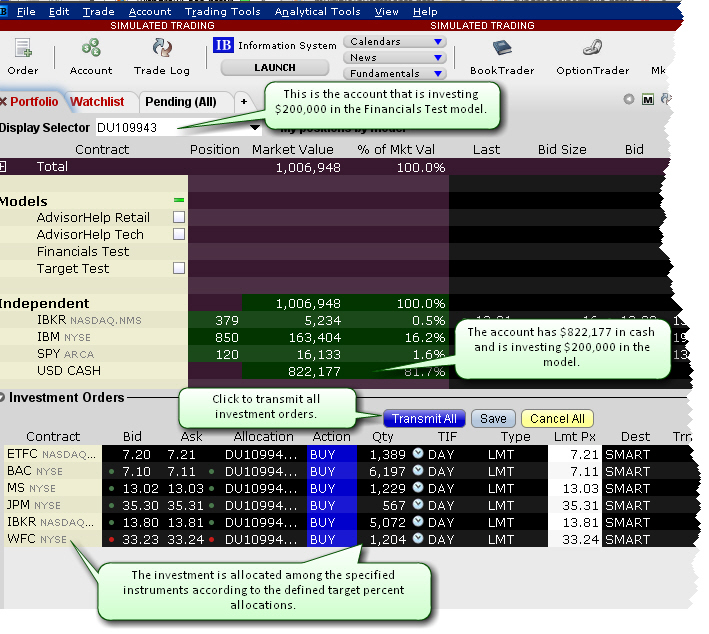Click the M icon right of tabs

(648, 99)
